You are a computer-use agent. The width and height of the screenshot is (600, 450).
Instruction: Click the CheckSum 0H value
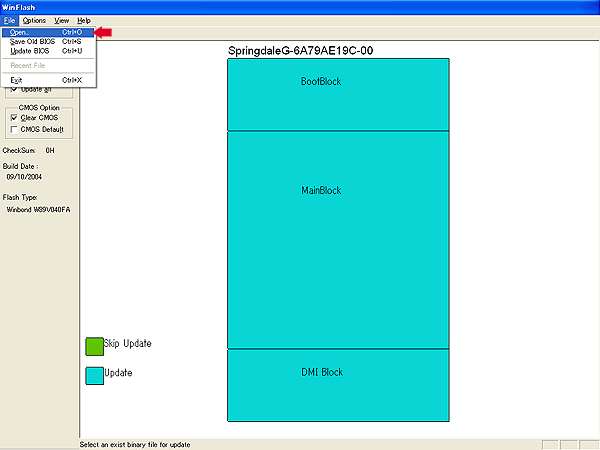tap(50, 150)
